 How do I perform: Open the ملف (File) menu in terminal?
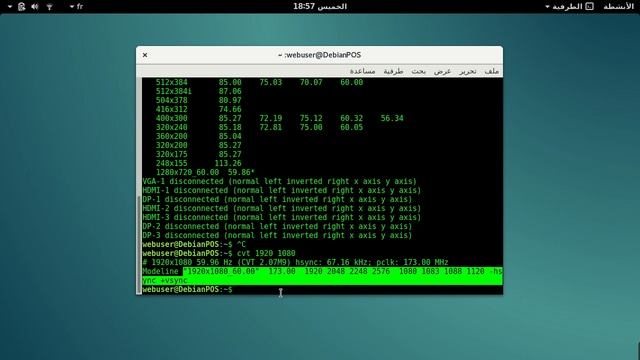pyautogui.click(x=491, y=71)
